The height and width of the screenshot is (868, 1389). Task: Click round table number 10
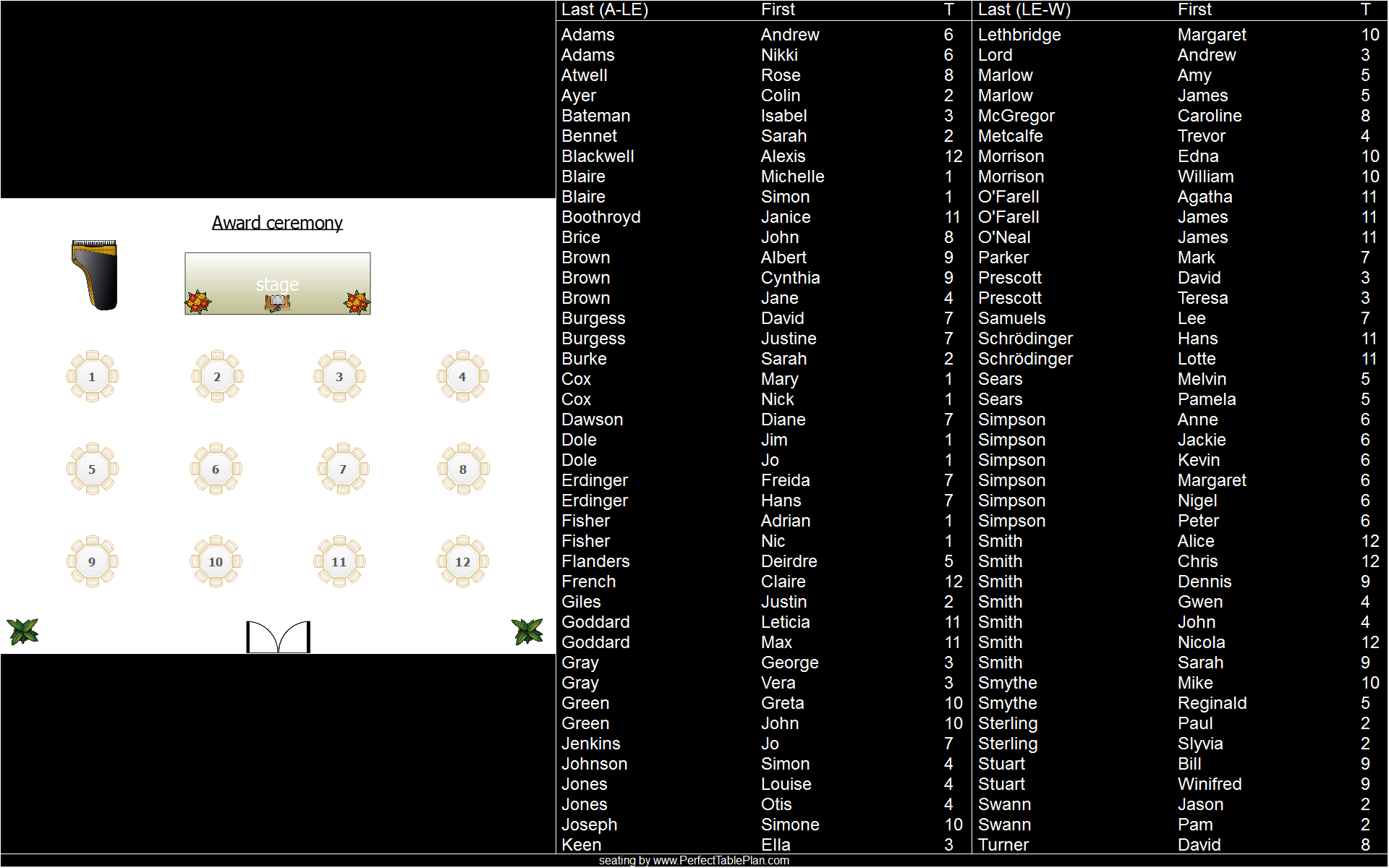(x=216, y=562)
